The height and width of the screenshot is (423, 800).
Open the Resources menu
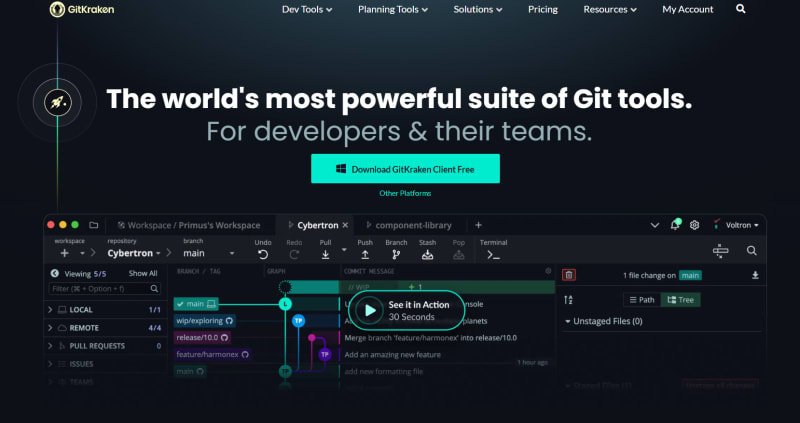coord(610,9)
